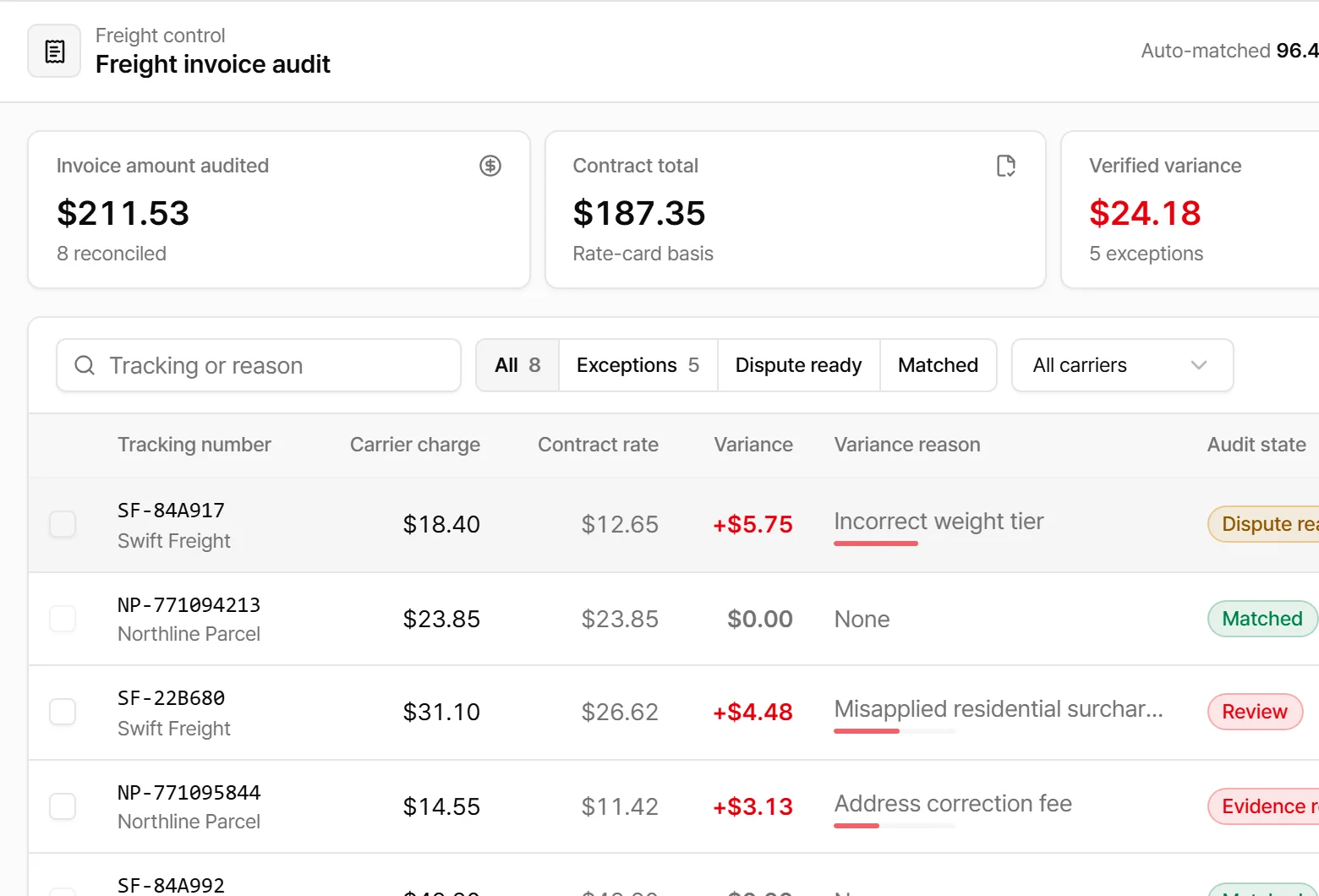Click the Variance reason column header
Screen dimensions: 1319x896
pos(907,445)
